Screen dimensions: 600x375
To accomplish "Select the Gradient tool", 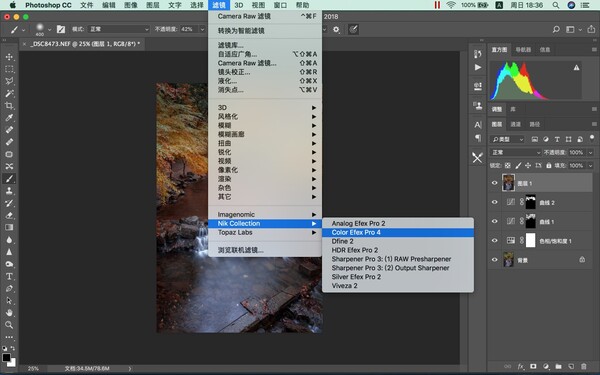I will click(9, 227).
